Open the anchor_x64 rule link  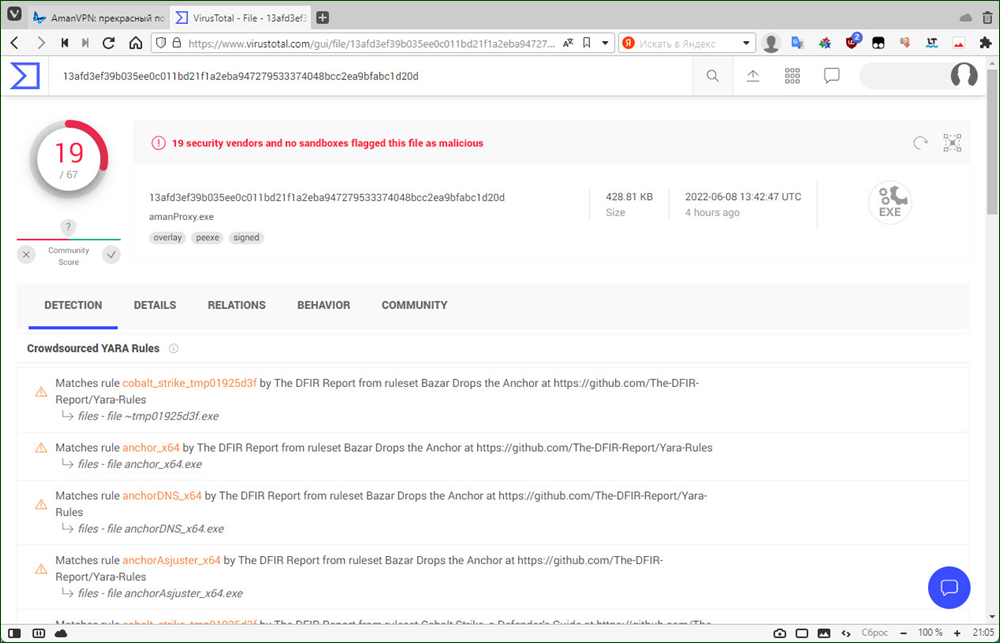click(x=151, y=448)
